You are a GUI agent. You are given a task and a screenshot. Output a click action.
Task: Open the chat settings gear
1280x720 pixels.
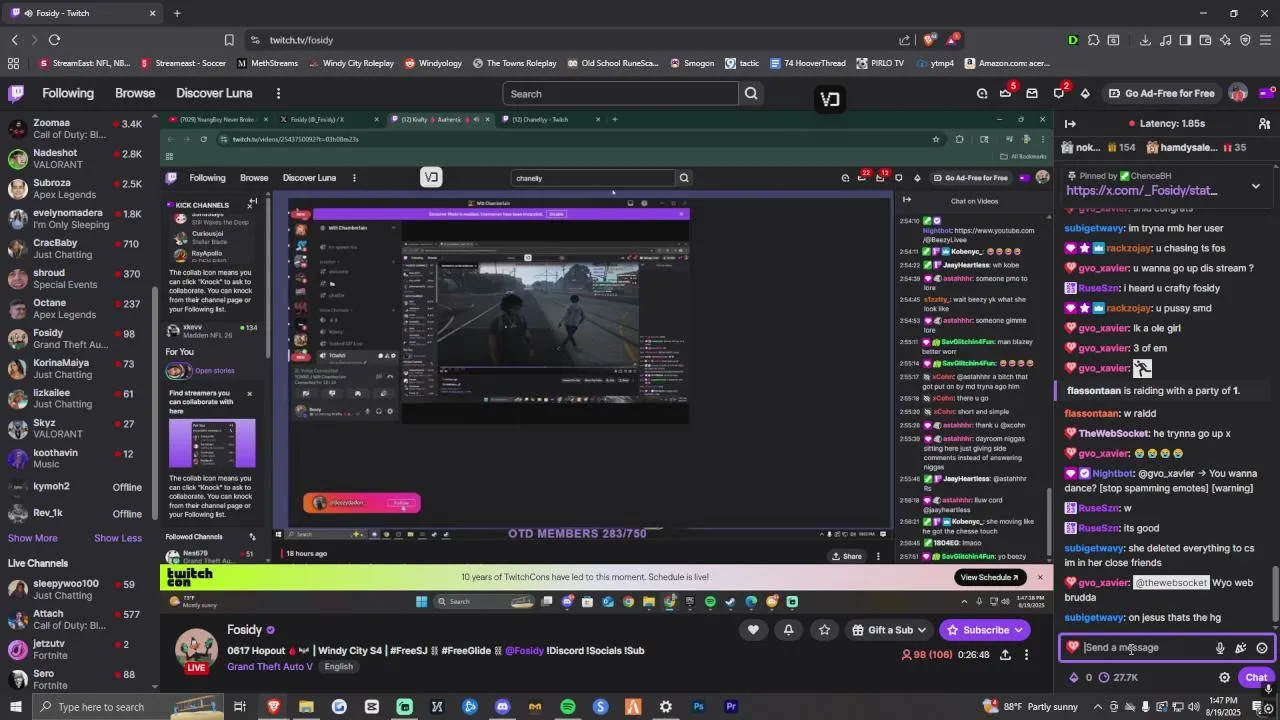coord(1224,677)
